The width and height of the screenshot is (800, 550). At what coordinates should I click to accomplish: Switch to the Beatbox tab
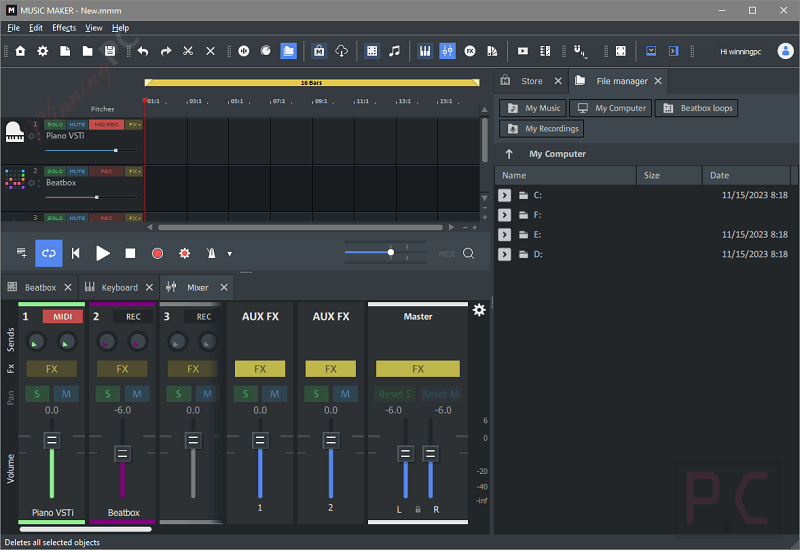(x=40, y=288)
